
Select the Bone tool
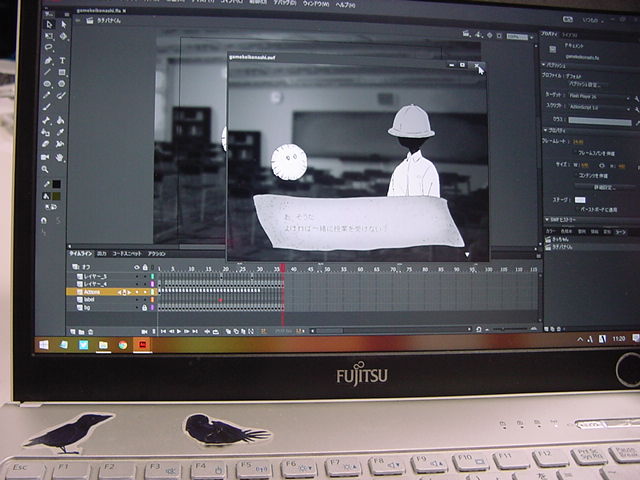pyautogui.click(x=46, y=120)
